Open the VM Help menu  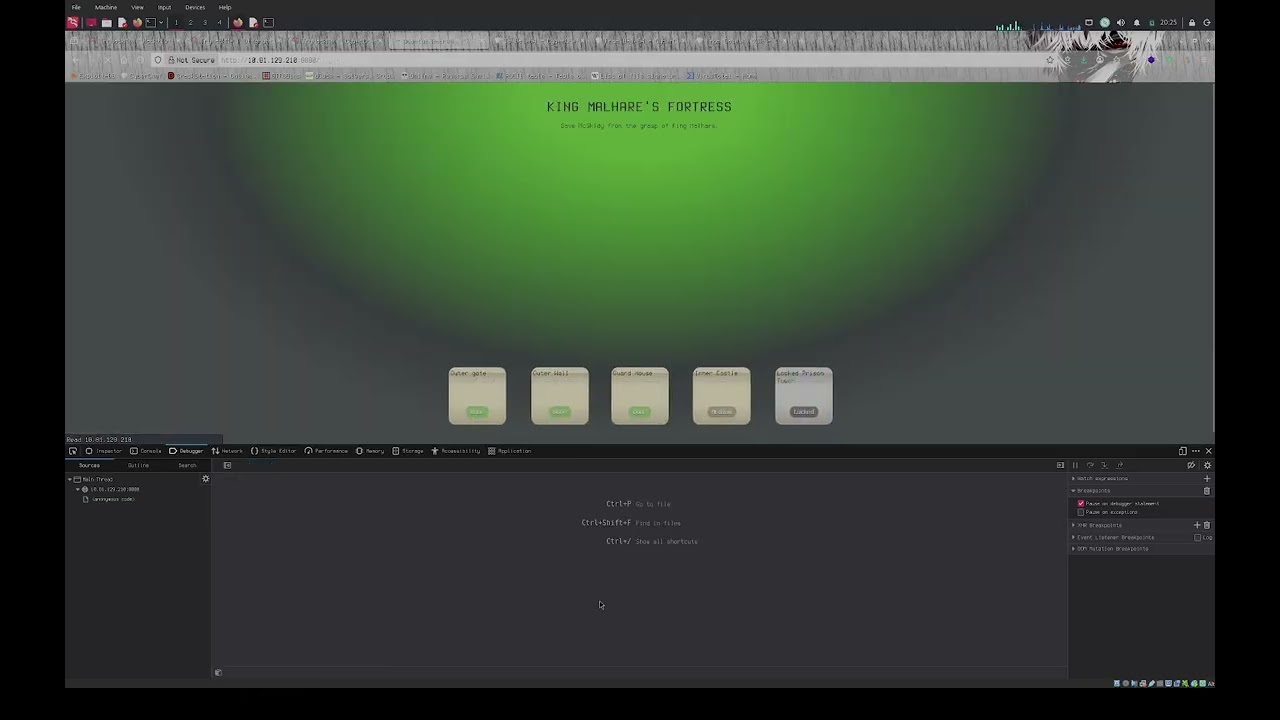(x=225, y=7)
